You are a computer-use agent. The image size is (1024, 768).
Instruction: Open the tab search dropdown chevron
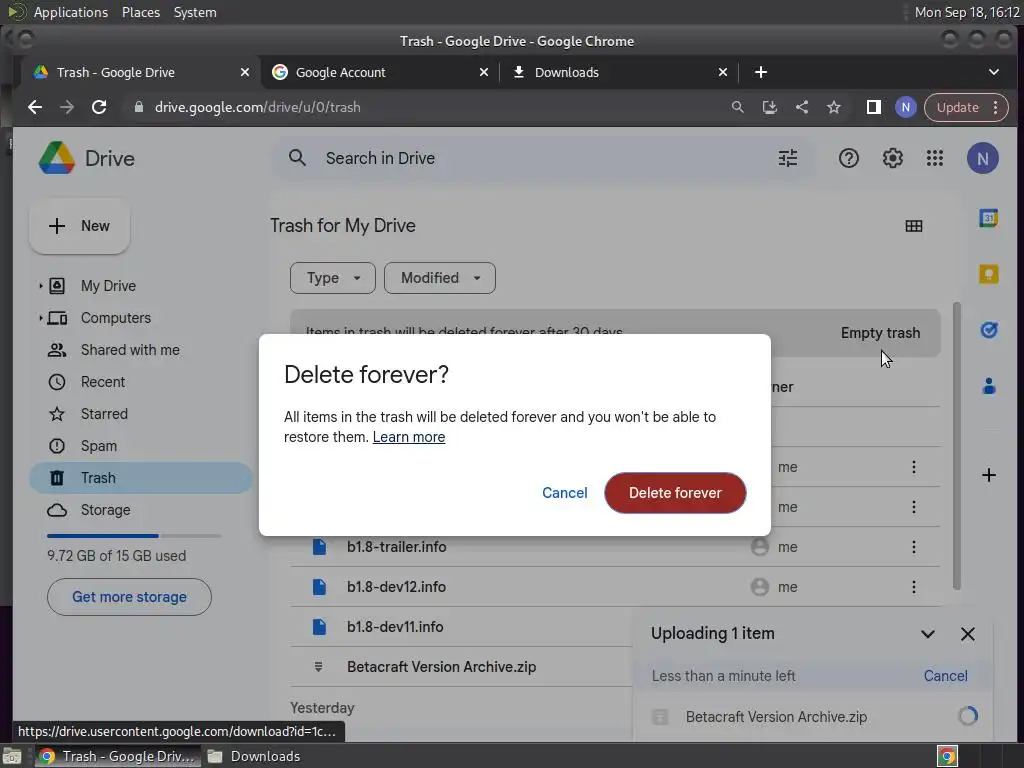(993, 72)
